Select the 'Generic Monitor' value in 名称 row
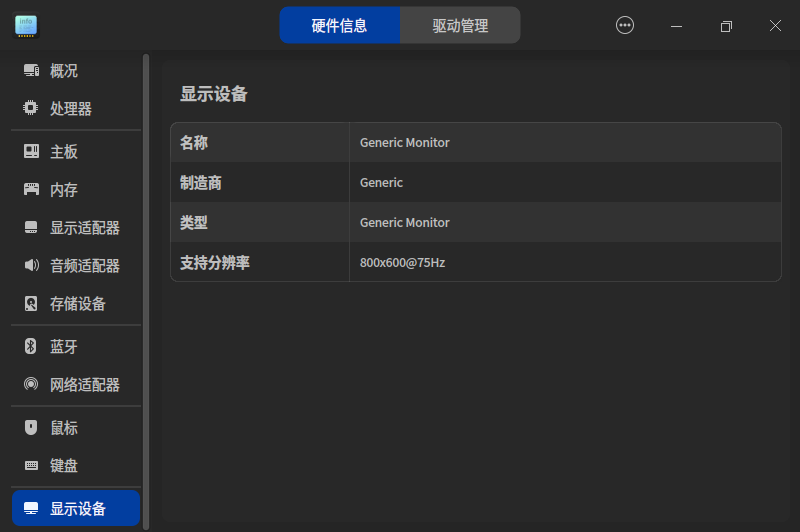This screenshot has height=532, width=800. pos(405,142)
